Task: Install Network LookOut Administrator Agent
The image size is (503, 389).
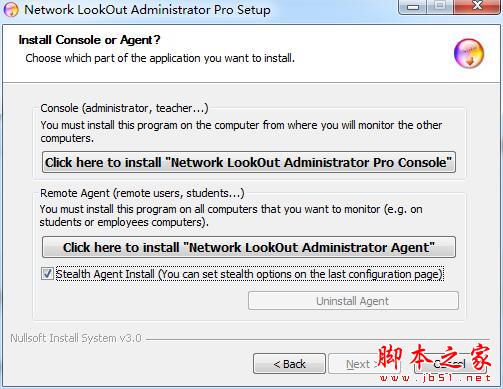Action: click(x=249, y=247)
